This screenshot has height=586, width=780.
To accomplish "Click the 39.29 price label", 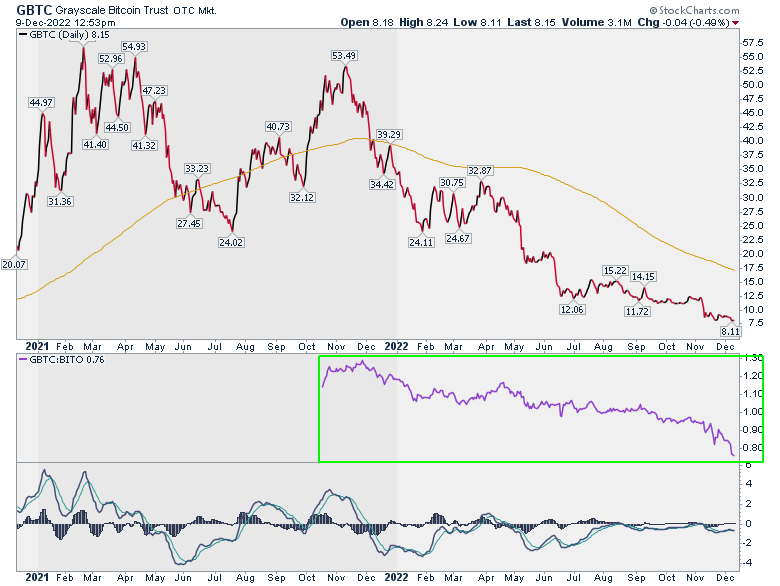I will (389, 134).
